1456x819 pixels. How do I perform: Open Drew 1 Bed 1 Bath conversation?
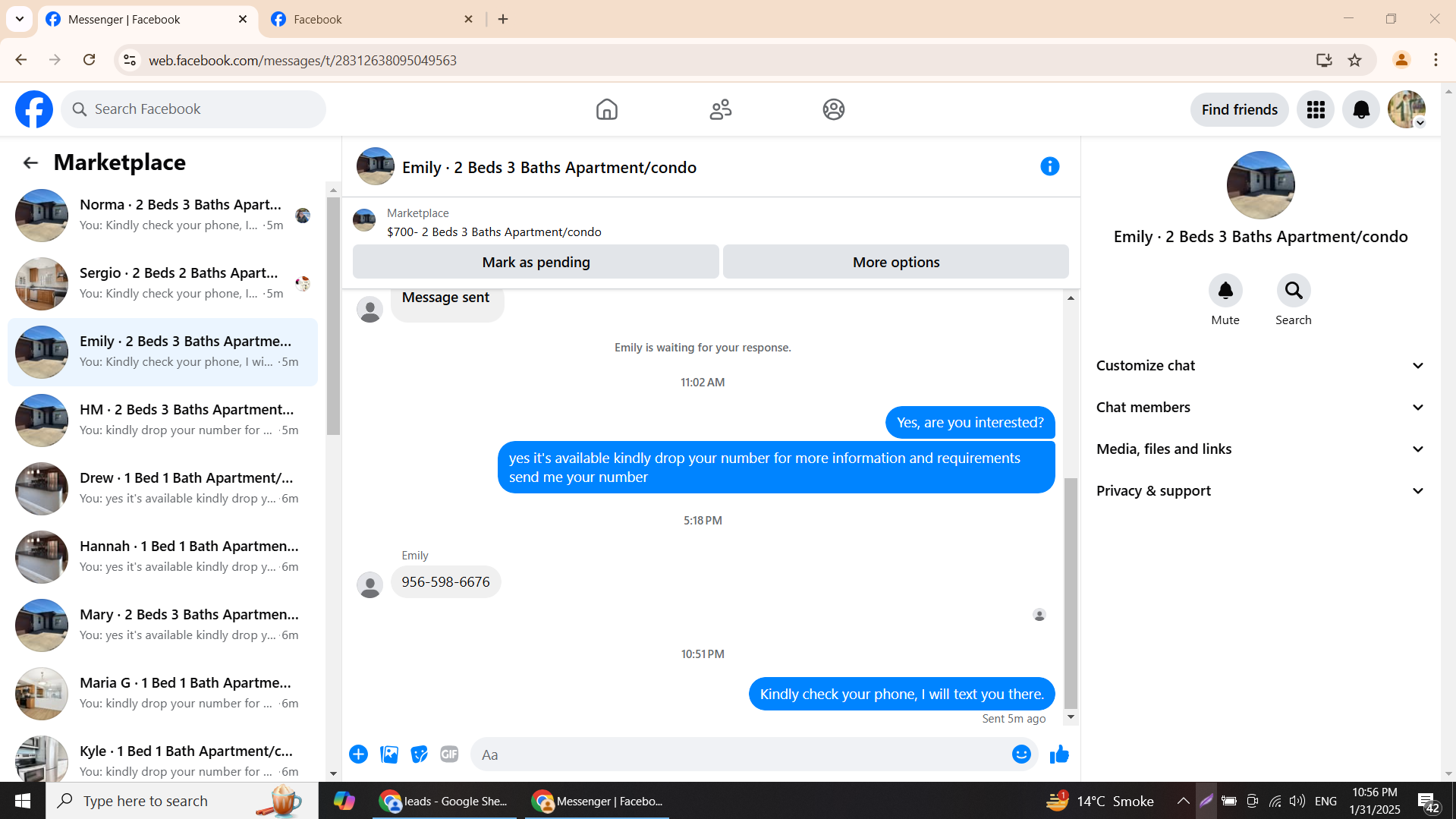tap(163, 489)
